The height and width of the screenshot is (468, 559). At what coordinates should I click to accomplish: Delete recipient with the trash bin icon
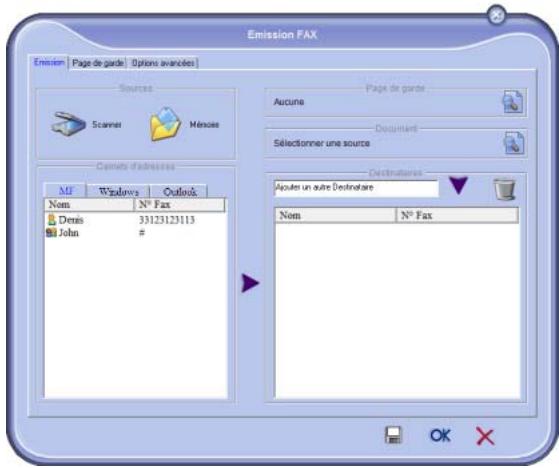504,189
